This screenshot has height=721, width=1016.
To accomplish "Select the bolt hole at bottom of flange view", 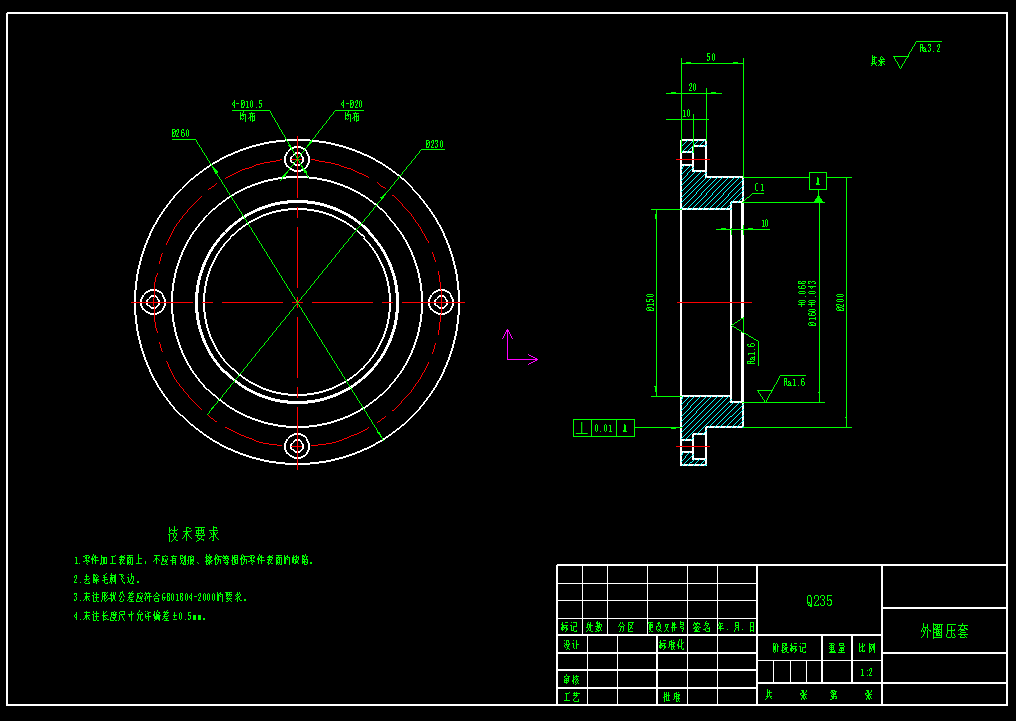I will (x=297, y=446).
